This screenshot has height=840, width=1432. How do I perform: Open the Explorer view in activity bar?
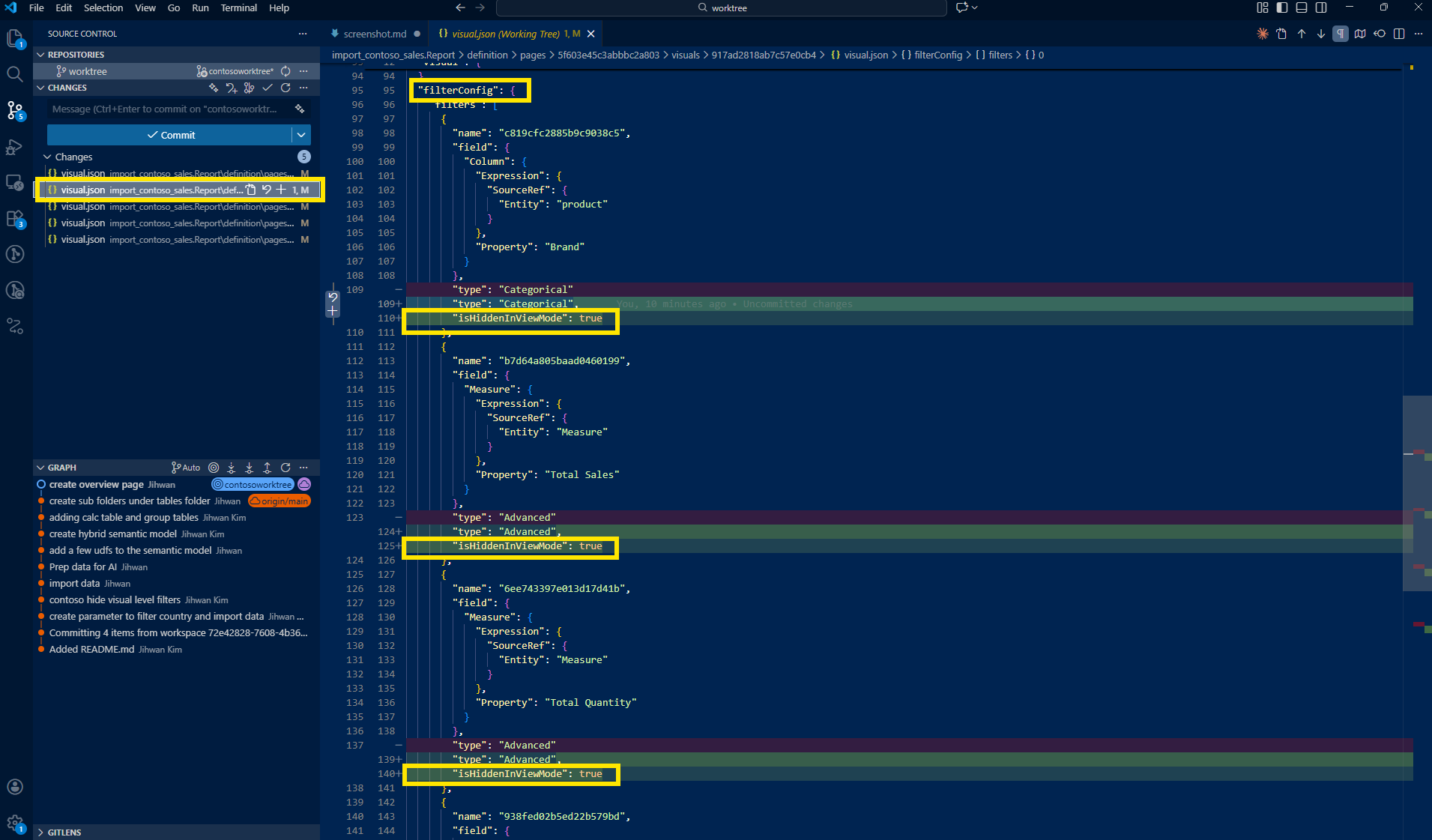click(x=15, y=38)
